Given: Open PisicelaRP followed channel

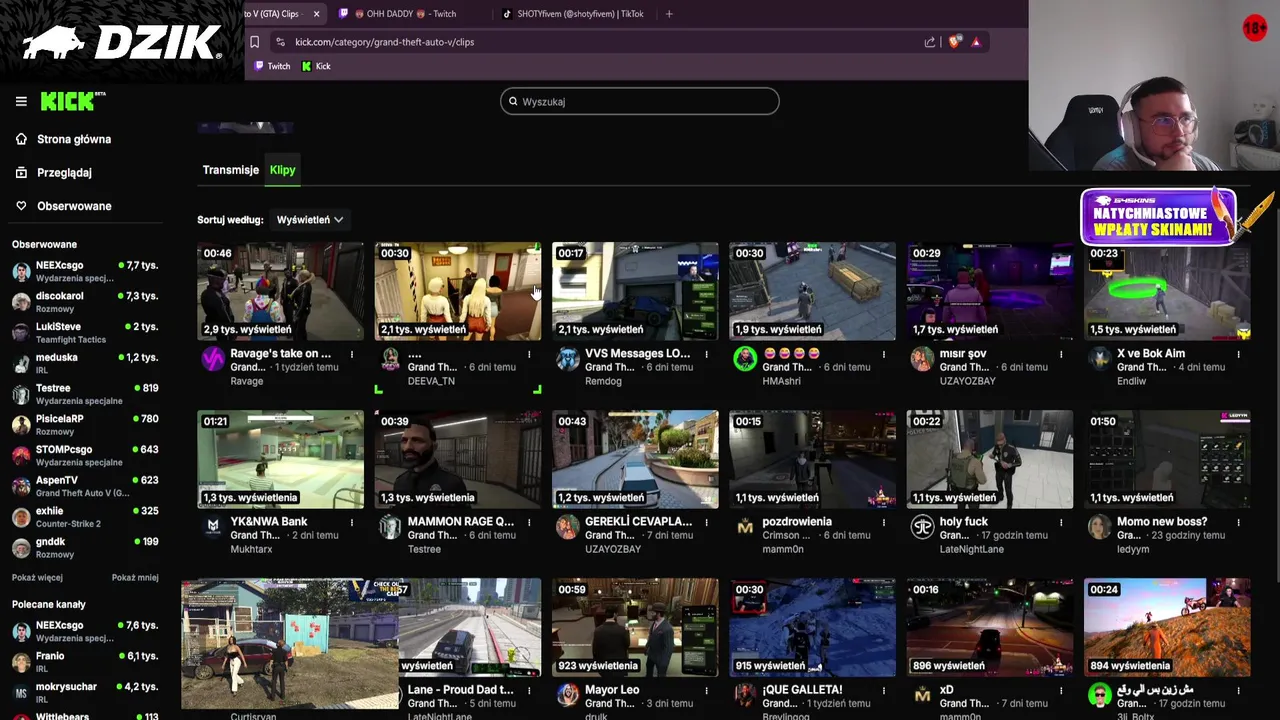Looking at the screenshot, I should pos(85,425).
